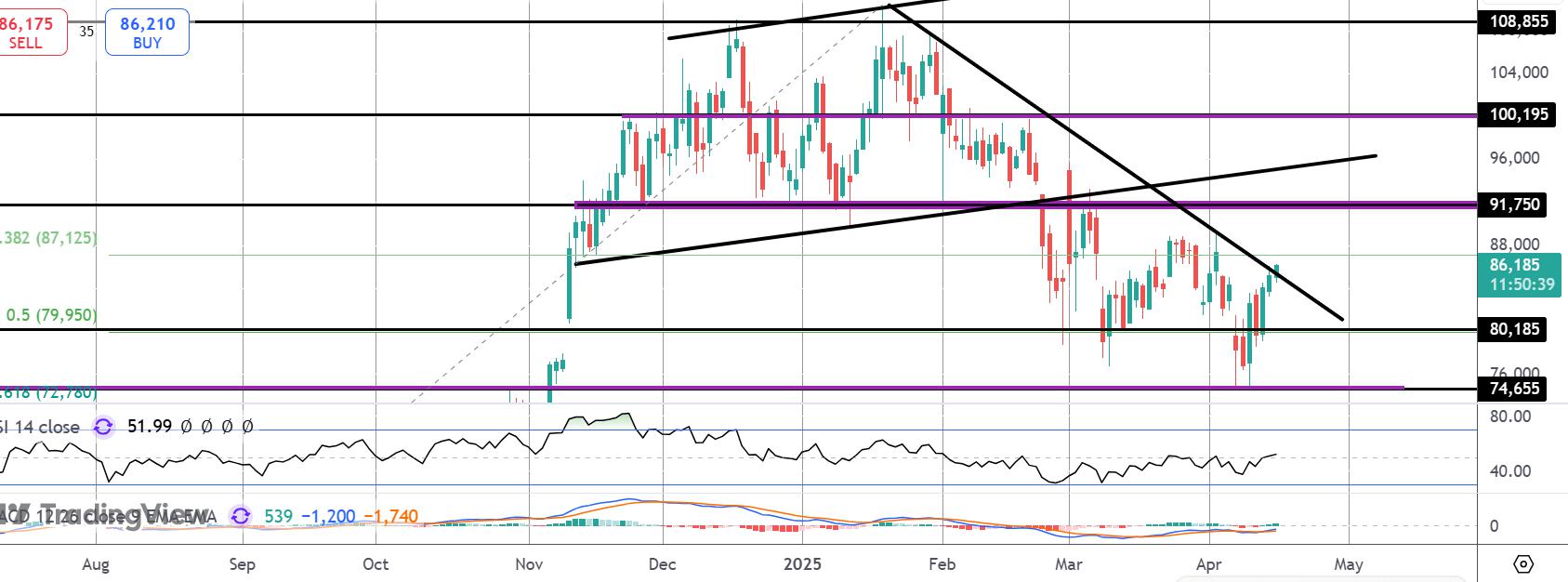Select the 74,655 horizontal line price label
The height and width of the screenshot is (582, 1568).
(1512, 389)
